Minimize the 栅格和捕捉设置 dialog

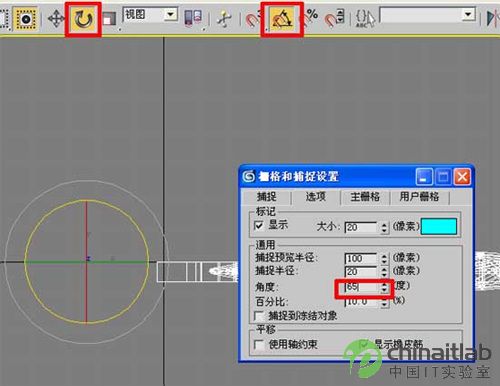424,176
